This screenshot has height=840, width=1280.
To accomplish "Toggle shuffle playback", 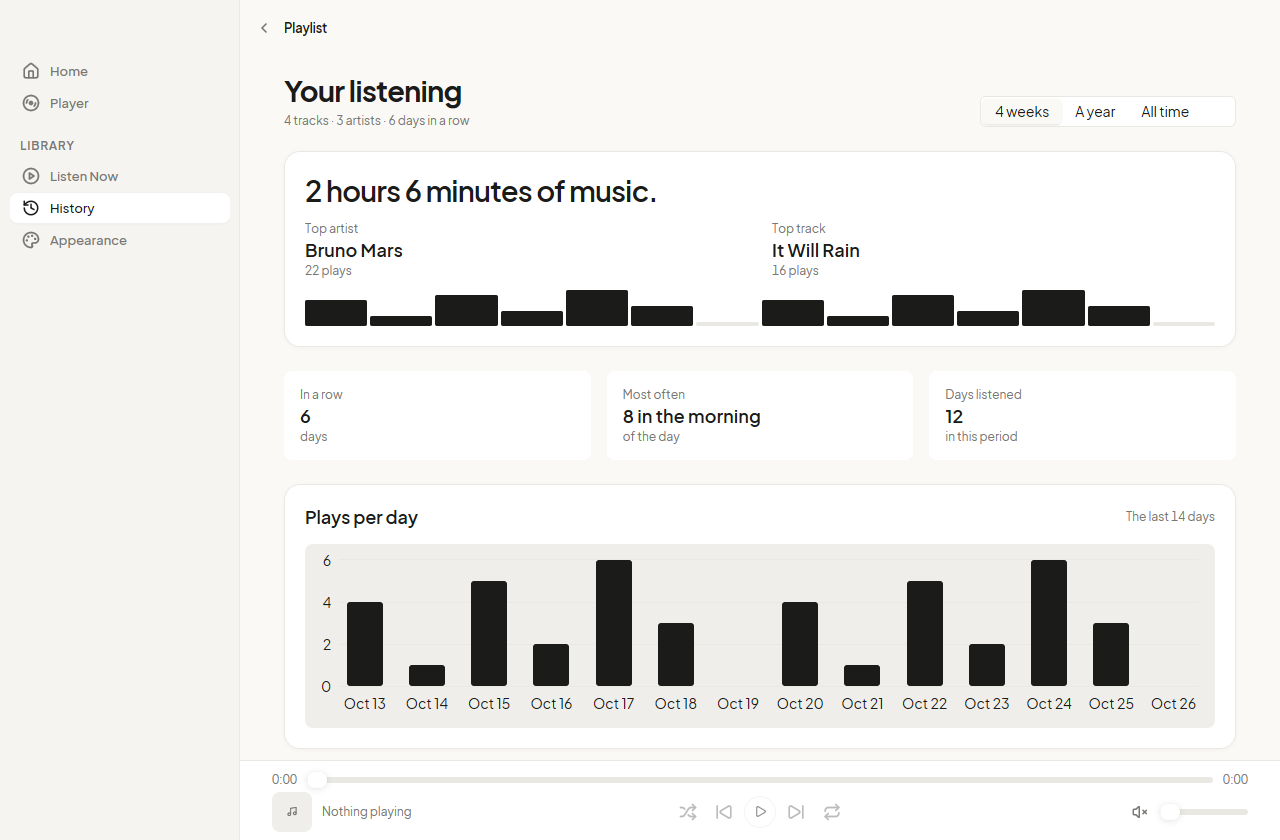I will [688, 812].
